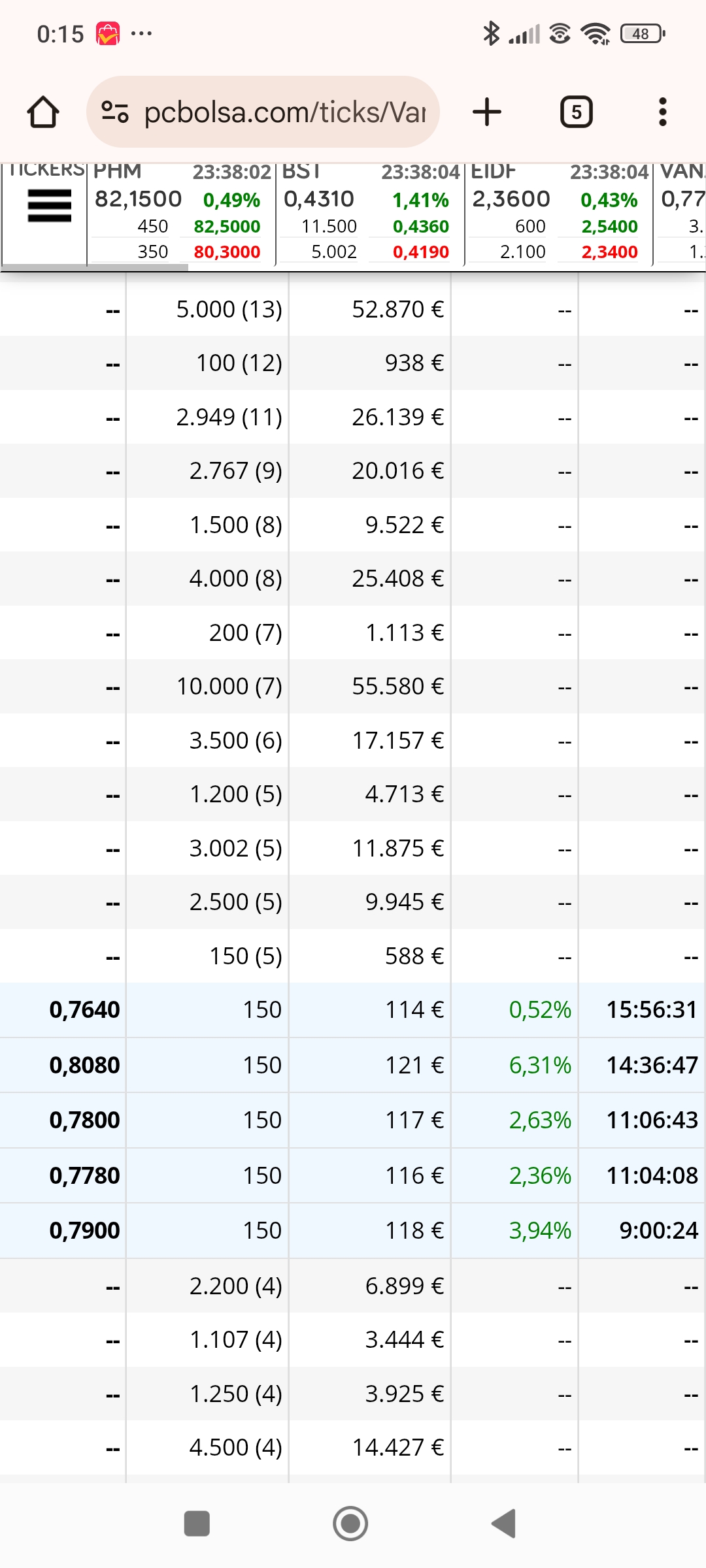The height and width of the screenshot is (1568, 706).
Task: Tap the Android home circle button
Action: pos(350,1524)
